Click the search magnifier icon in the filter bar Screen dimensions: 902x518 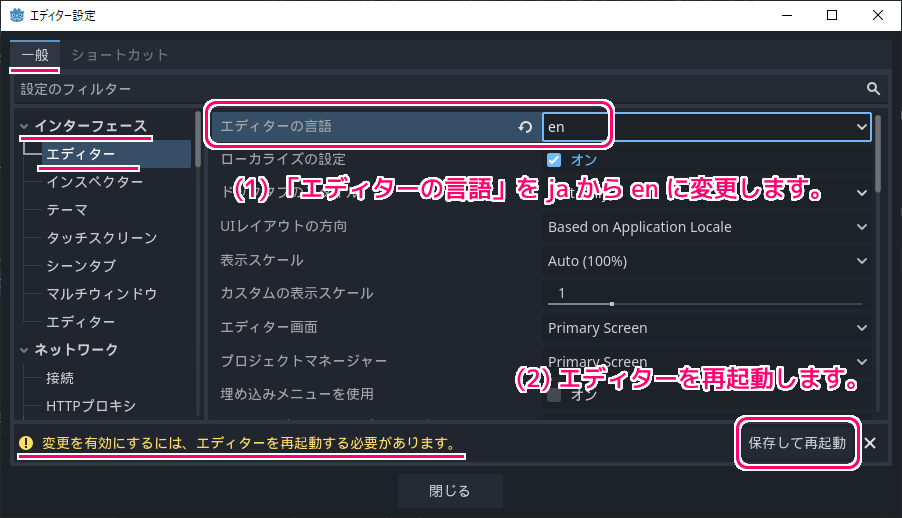(x=873, y=89)
